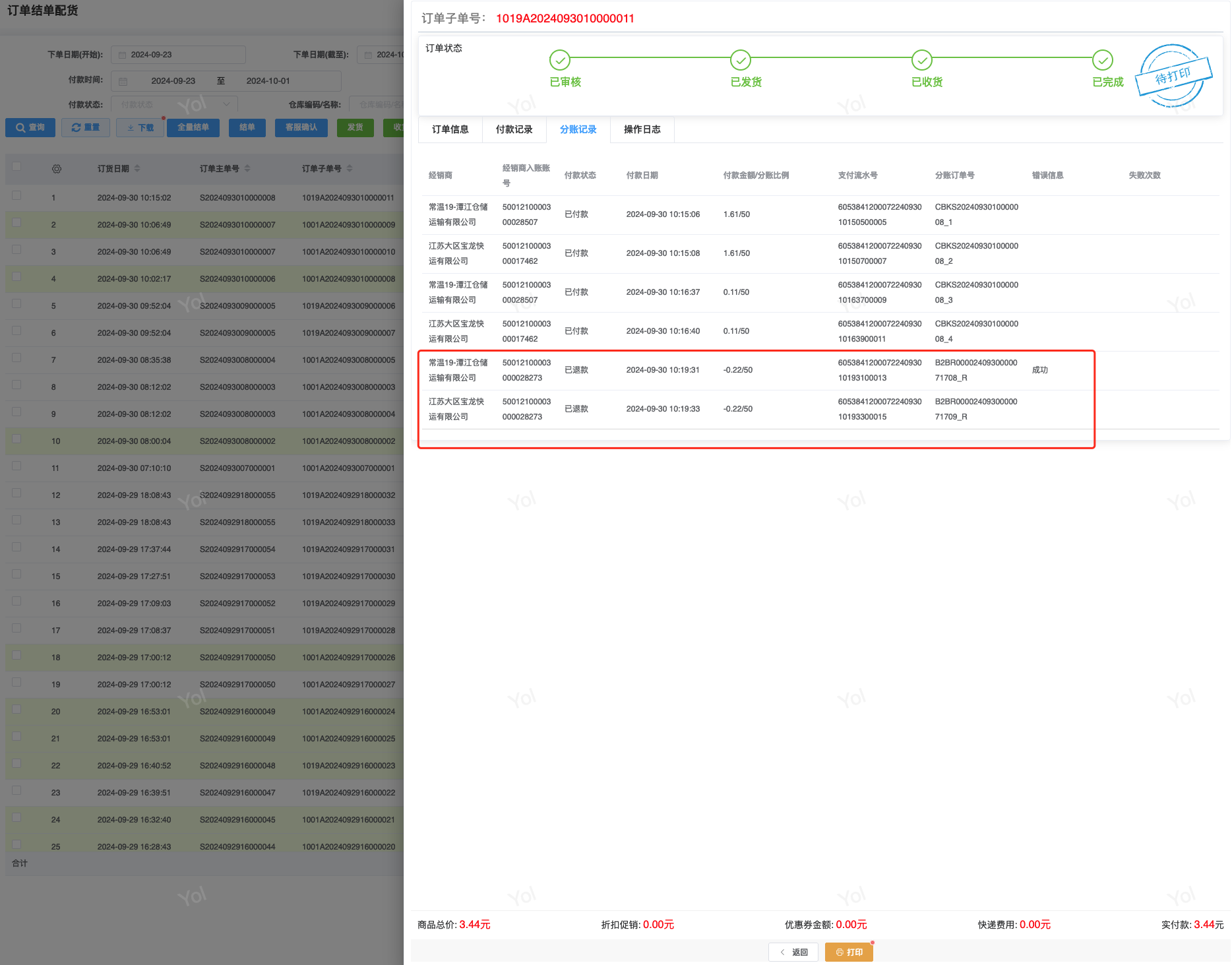Sort by 订单主单号 column arrows
This screenshot has width=1232, height=965.
[x=247, y=169]
